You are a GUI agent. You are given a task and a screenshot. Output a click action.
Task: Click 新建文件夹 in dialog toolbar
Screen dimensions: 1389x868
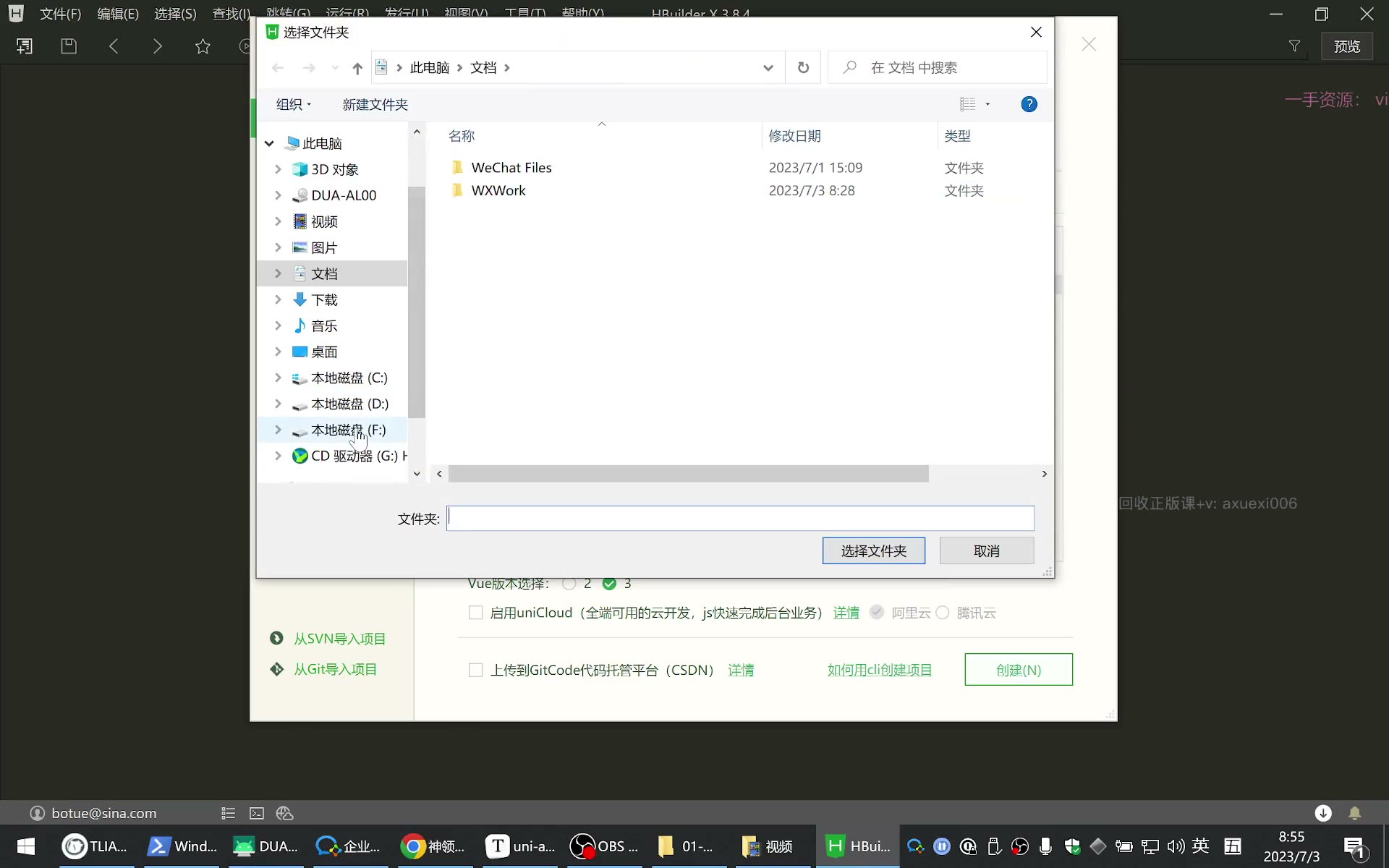click(x=375, y=104)
